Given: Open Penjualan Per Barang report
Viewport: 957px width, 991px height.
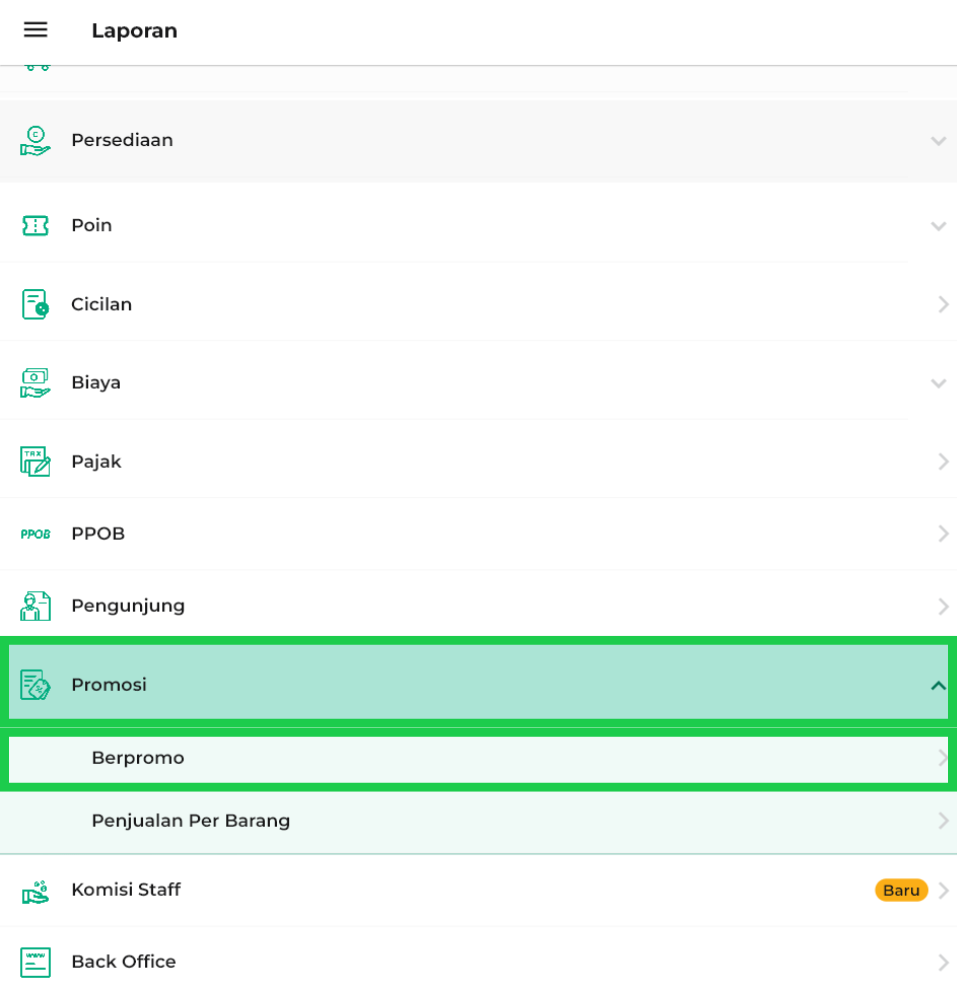Looking at the screenshot, I should (191, 821).
